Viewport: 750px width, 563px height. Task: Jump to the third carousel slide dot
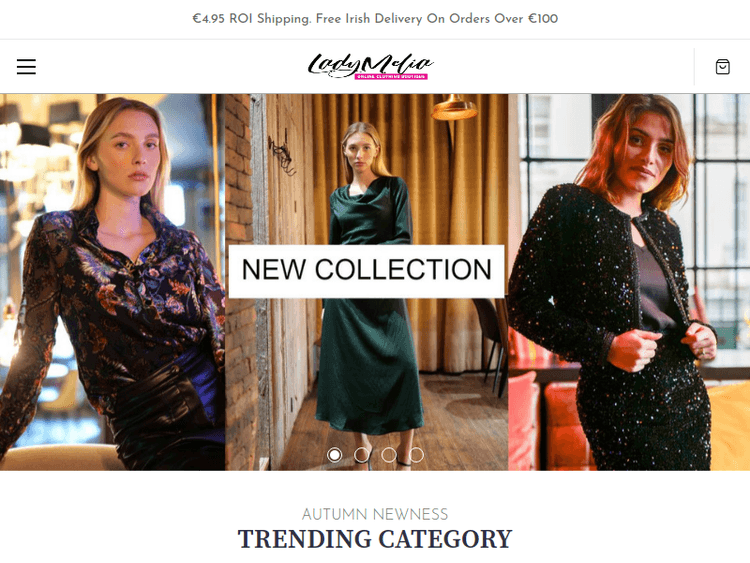389,454
